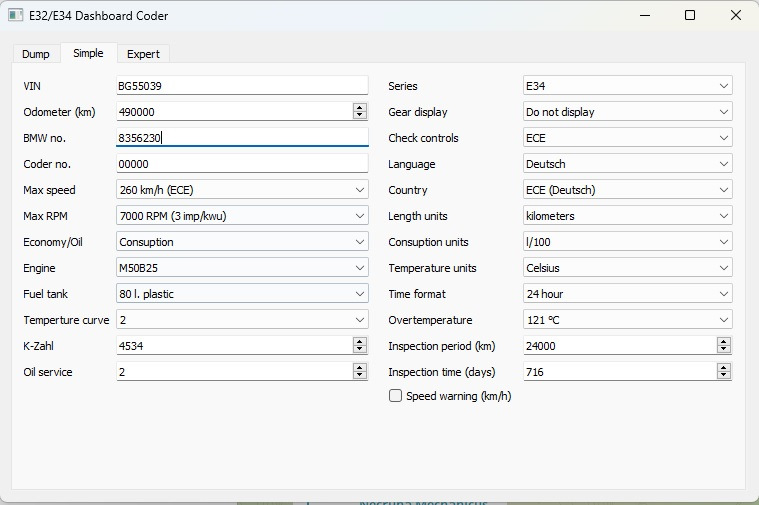Select the Simple tab
The width and height of the screenshot is (759, 505).
click(x=88, y=53)
